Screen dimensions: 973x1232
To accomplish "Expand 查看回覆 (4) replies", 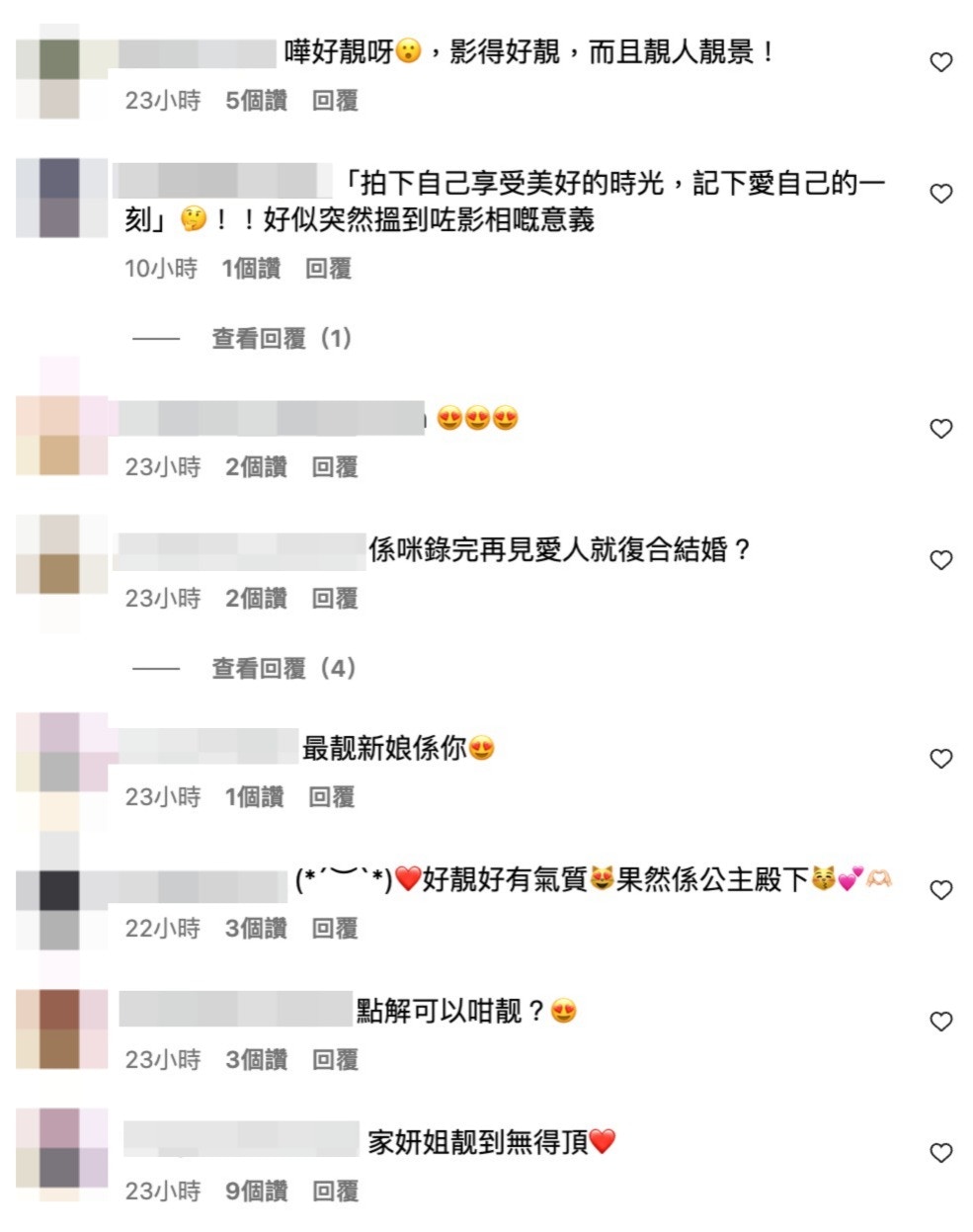I will click(284, 669).
